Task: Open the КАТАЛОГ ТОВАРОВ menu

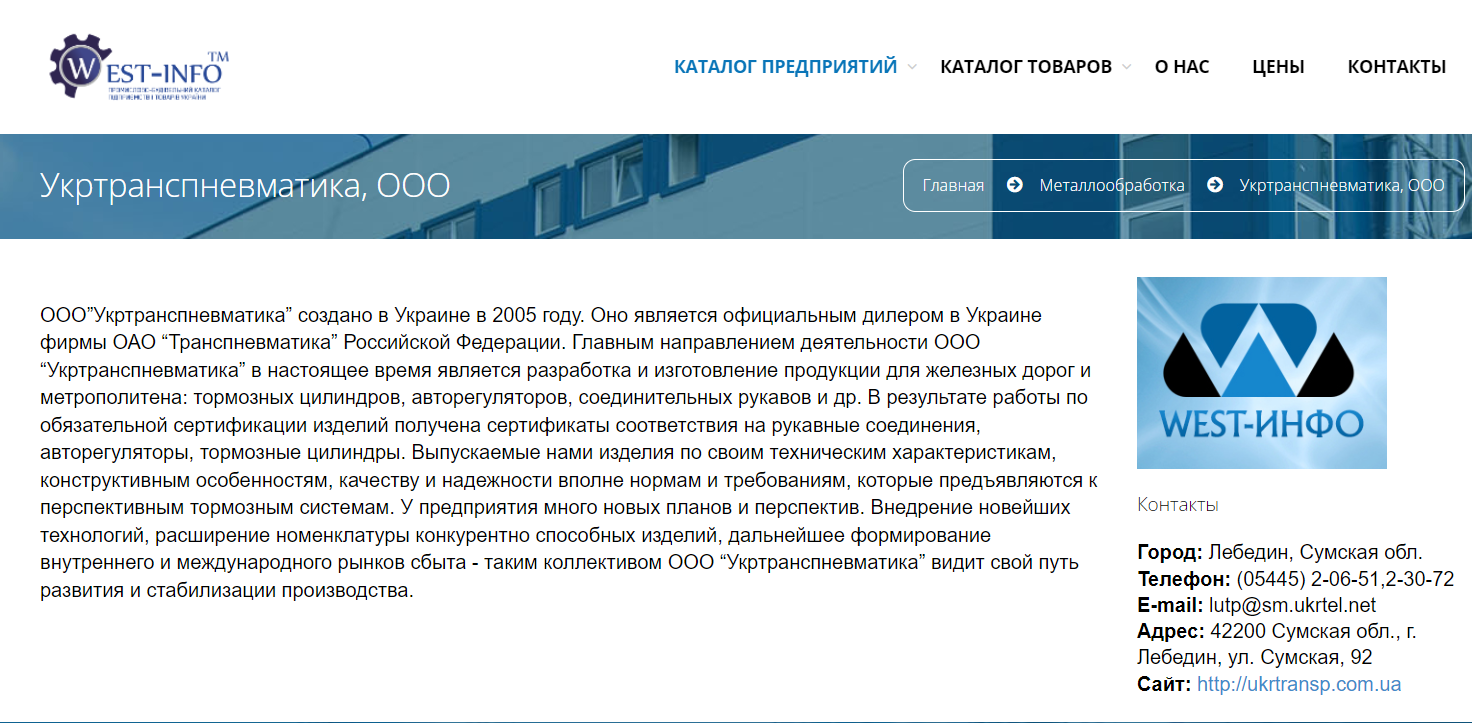Action: click(x=1026, y=67)
